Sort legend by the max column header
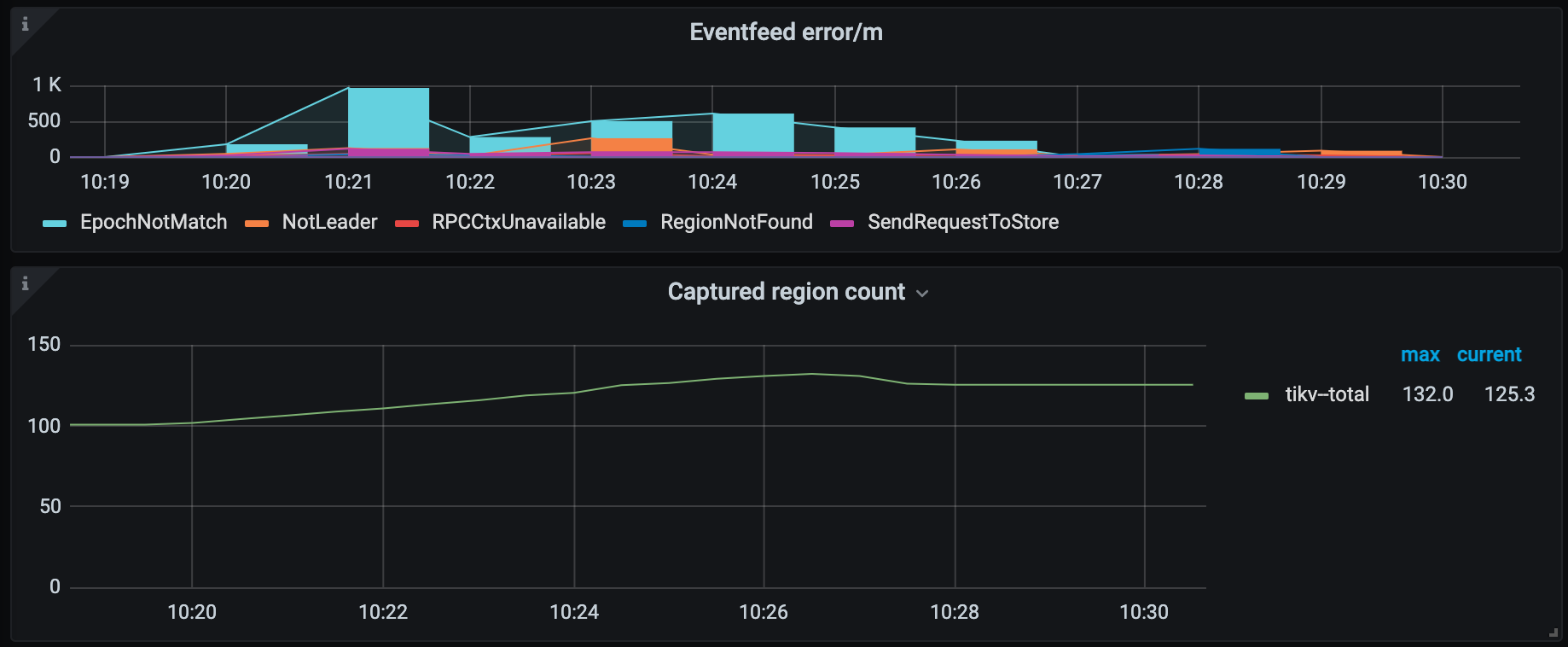This screenshot has height=647, width=1568. (x=1420, y=354)
